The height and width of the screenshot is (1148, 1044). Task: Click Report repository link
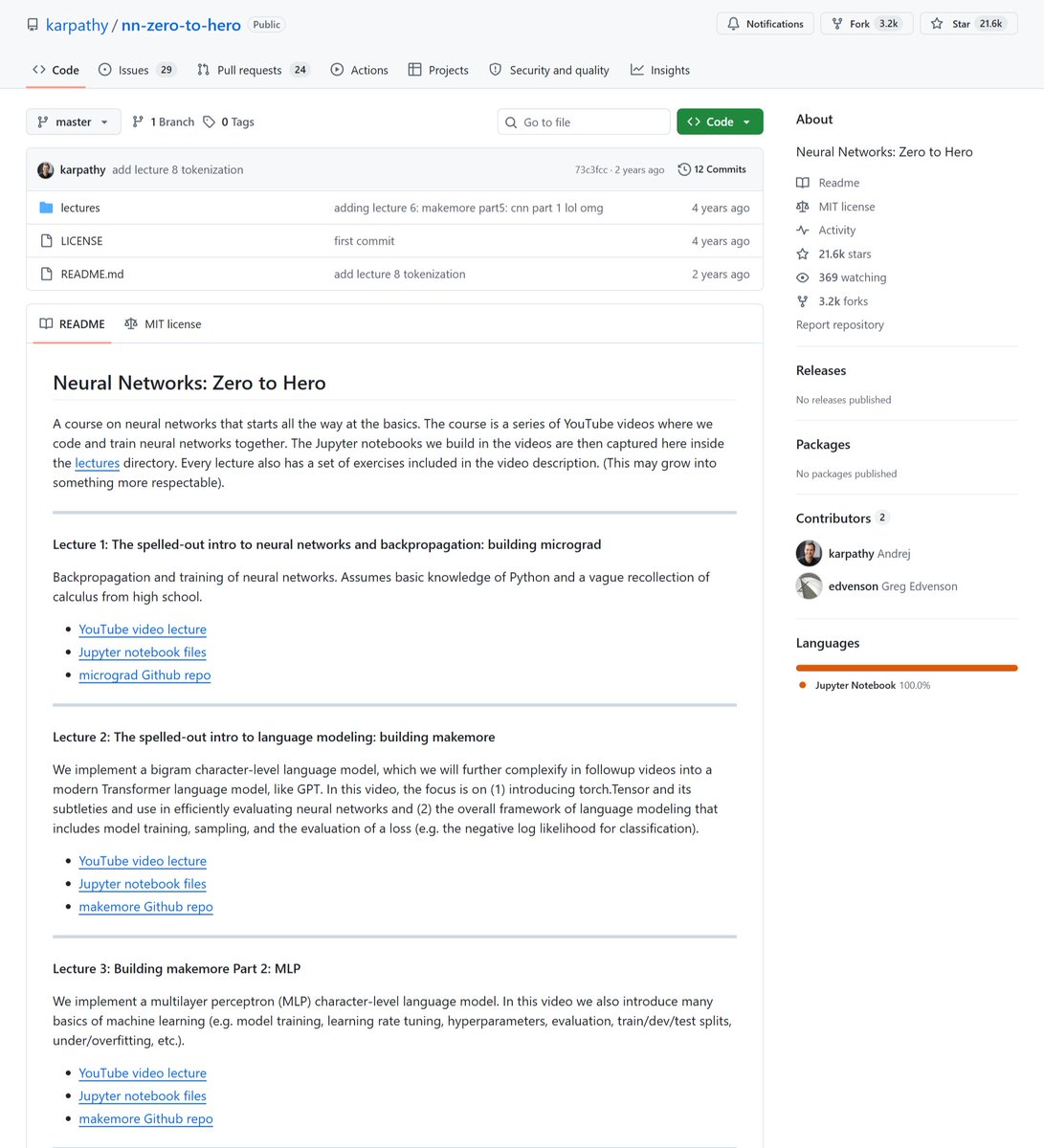coord(839,325)
